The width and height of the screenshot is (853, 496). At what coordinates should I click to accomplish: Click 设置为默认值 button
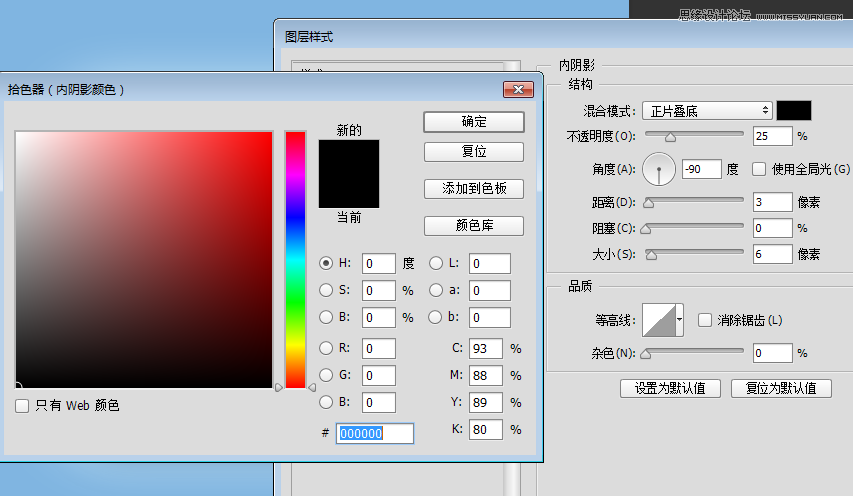pyautogui.click(x=670, y=388)
